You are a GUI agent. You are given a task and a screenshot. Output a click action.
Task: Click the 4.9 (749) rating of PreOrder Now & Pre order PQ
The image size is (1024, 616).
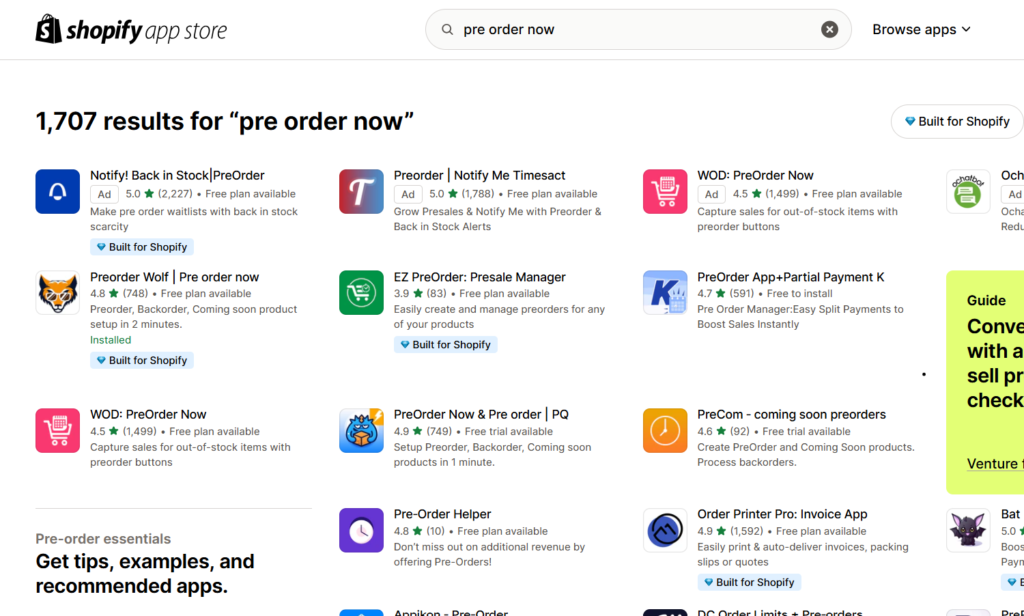click(x=423, y=431)
